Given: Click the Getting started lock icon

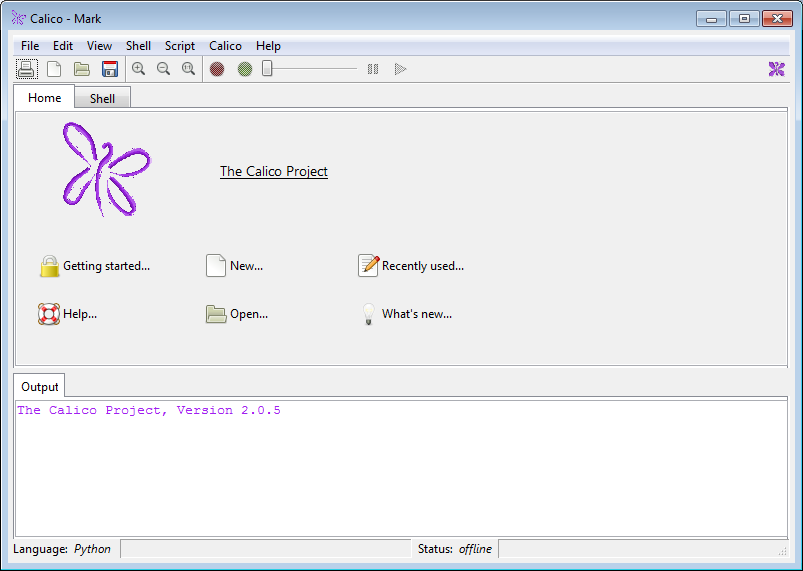Looking at the screenshot, I should coord(50,266).
